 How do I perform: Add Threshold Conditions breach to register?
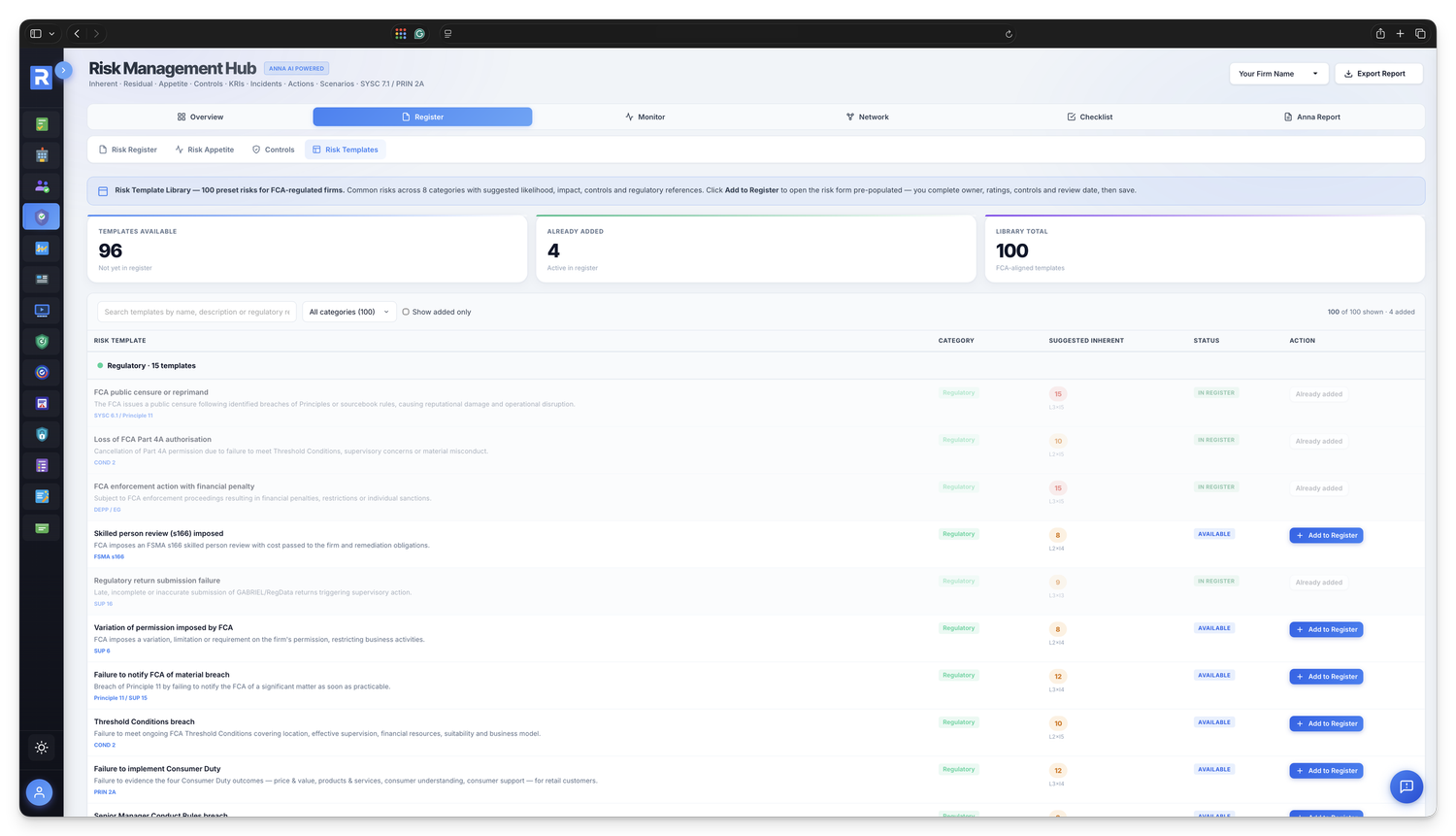pyautogui.click(x=1326, y=723)
